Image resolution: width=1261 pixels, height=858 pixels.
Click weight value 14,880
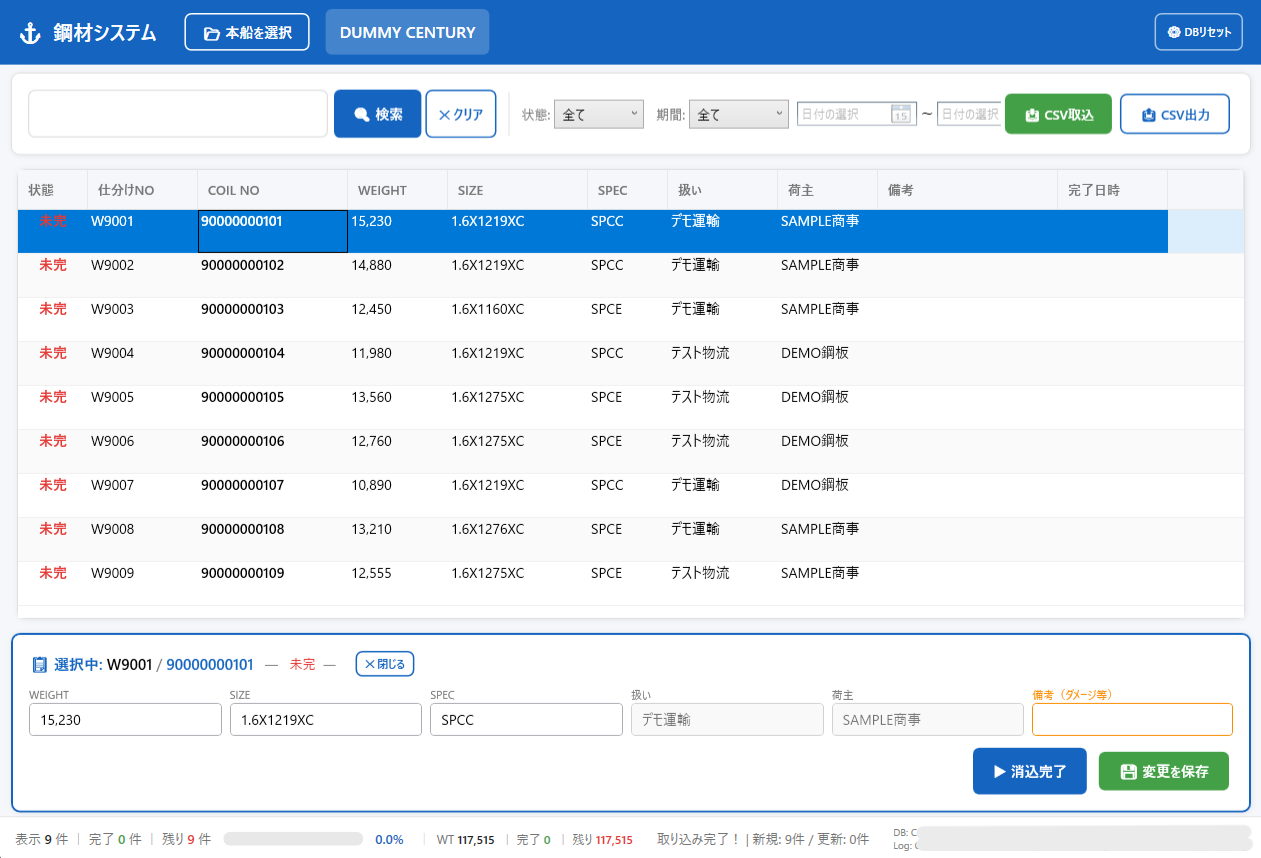pos(372,265)
